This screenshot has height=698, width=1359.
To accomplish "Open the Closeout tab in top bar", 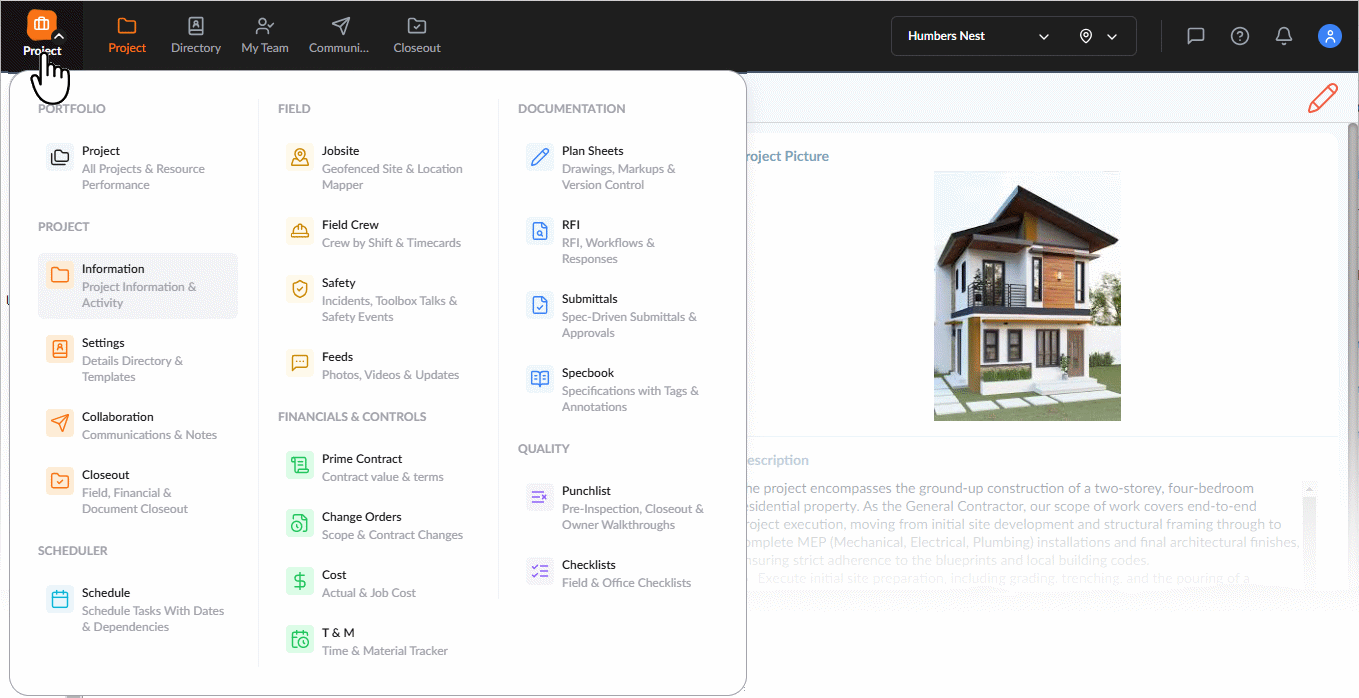I will coord(417,35).
